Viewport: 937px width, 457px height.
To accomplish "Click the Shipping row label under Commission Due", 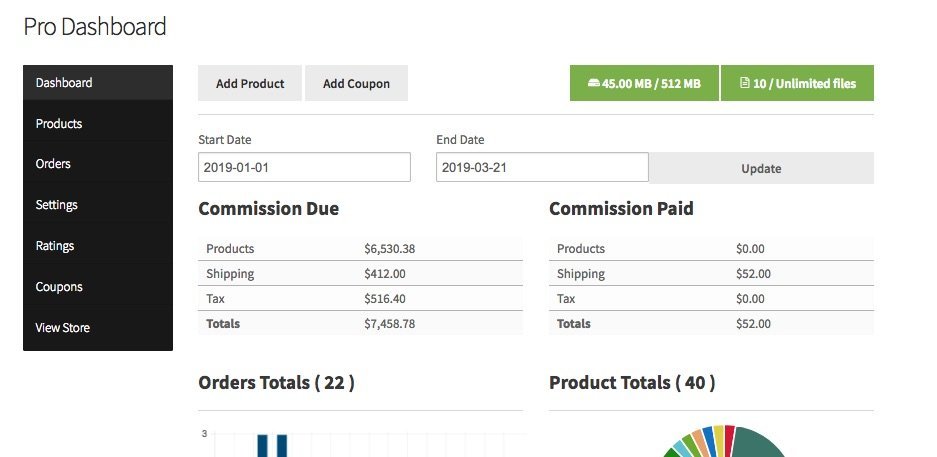I will click(230, 274).
